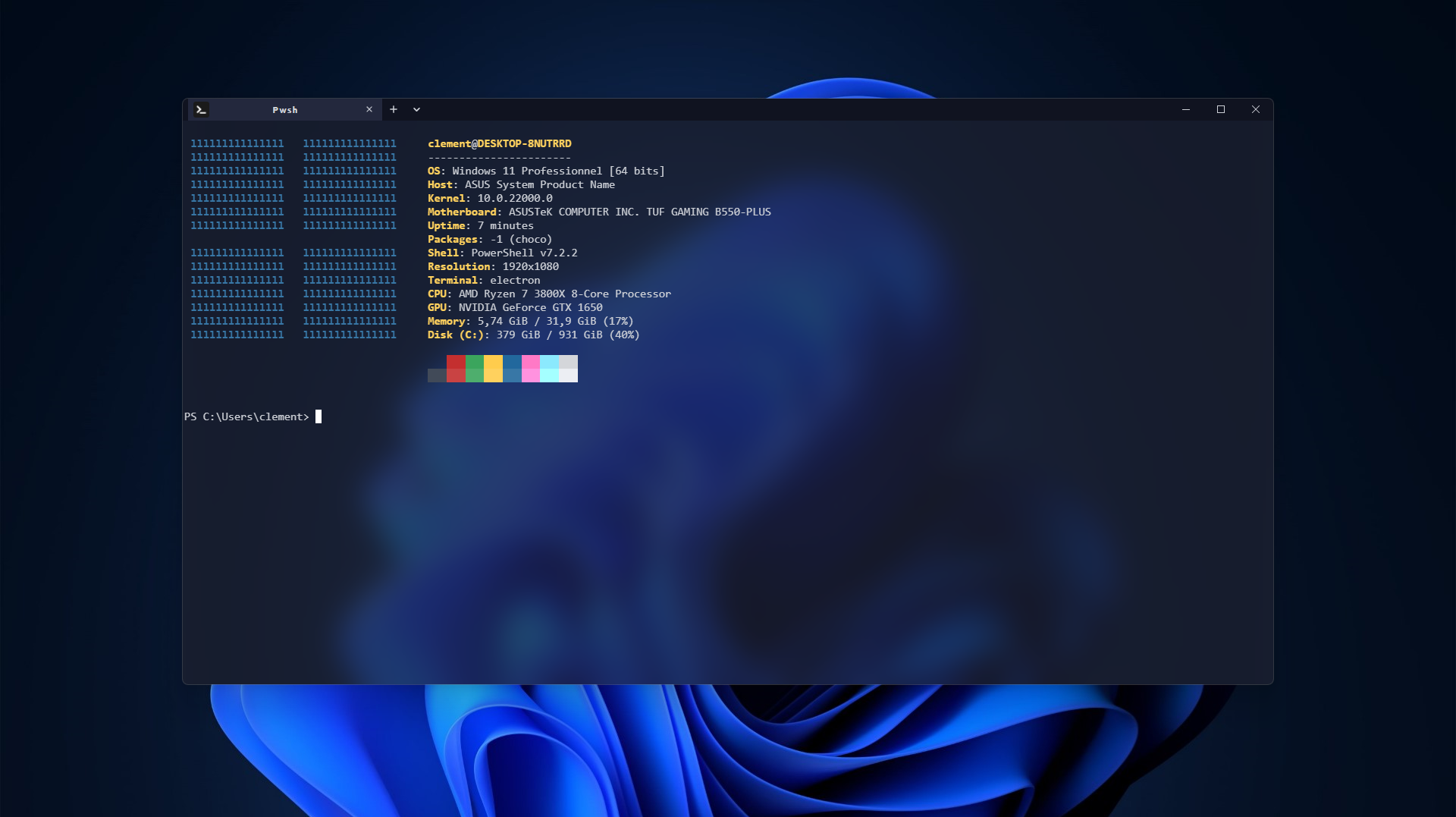Select the red color swatch in the palette
Screen dimensions: 1456x817
pyautogui.click(x=456, y=369)
